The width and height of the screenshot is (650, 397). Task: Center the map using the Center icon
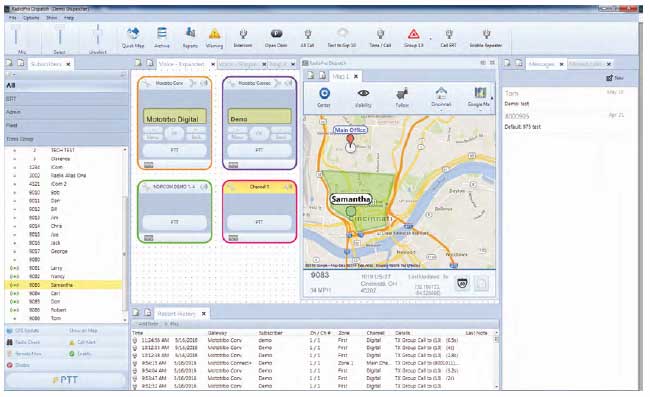click(324, 94)
